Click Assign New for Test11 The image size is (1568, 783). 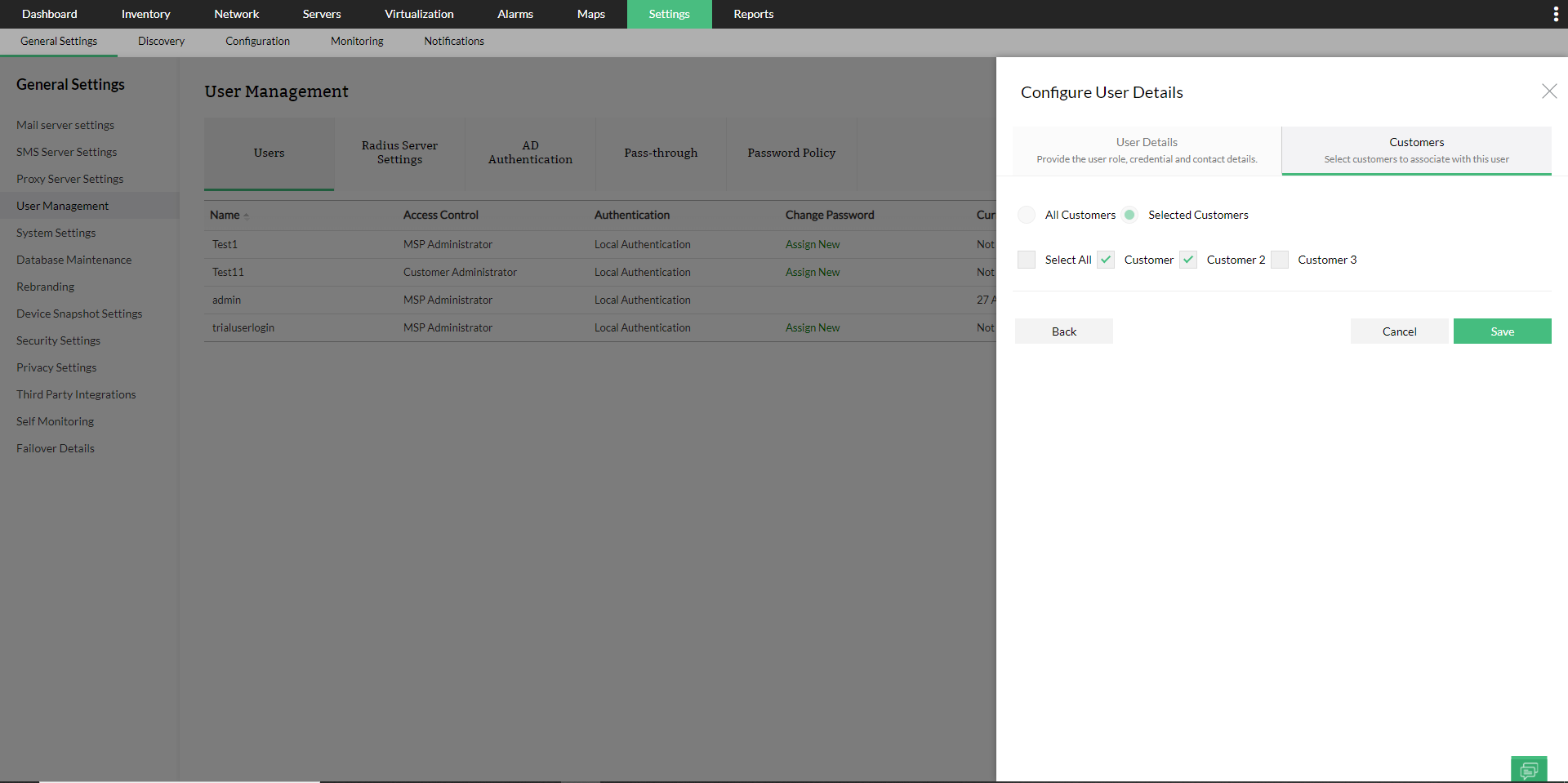point(813,272)
